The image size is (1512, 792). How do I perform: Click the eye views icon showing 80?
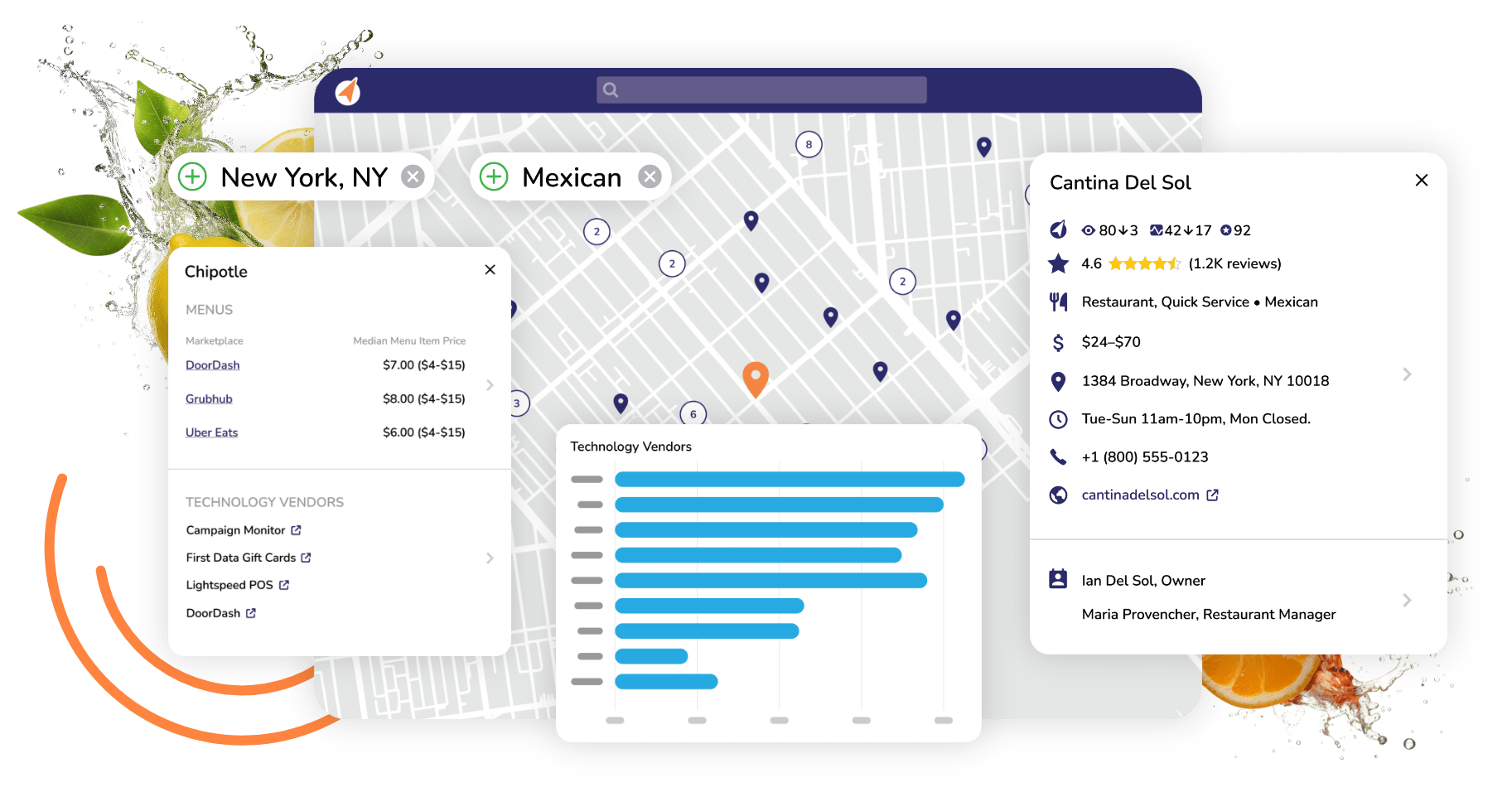click(x=1089, y=230)
